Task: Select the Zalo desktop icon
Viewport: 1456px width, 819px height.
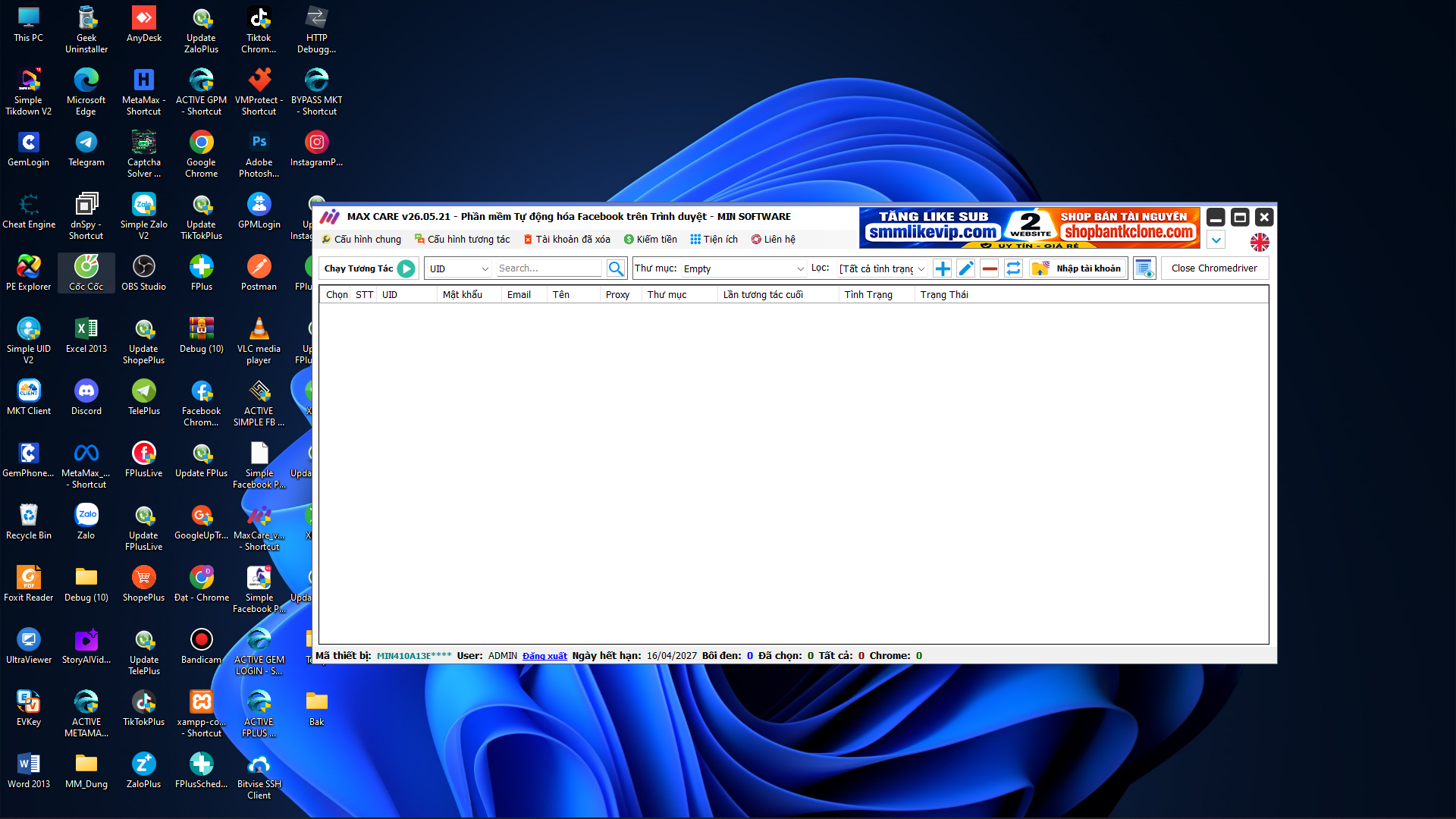Action: [x=86, y=522]
